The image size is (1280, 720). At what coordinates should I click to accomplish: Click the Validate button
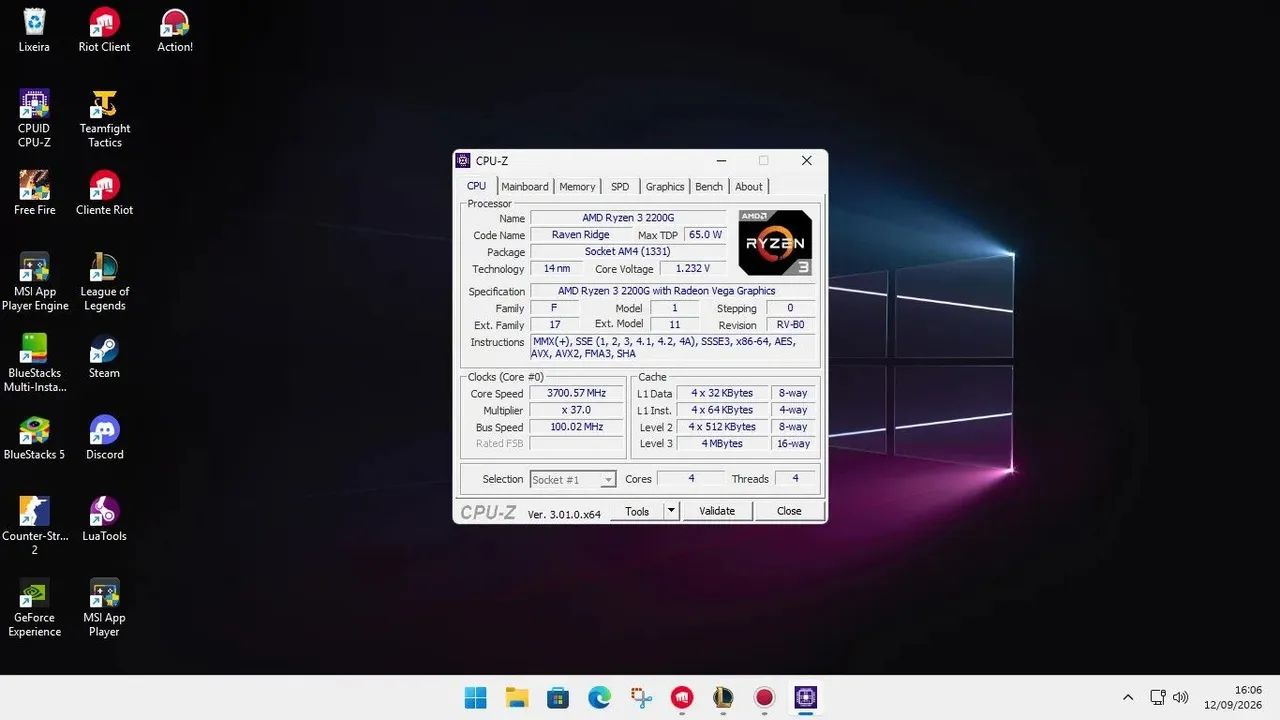[x=717, y=511]
